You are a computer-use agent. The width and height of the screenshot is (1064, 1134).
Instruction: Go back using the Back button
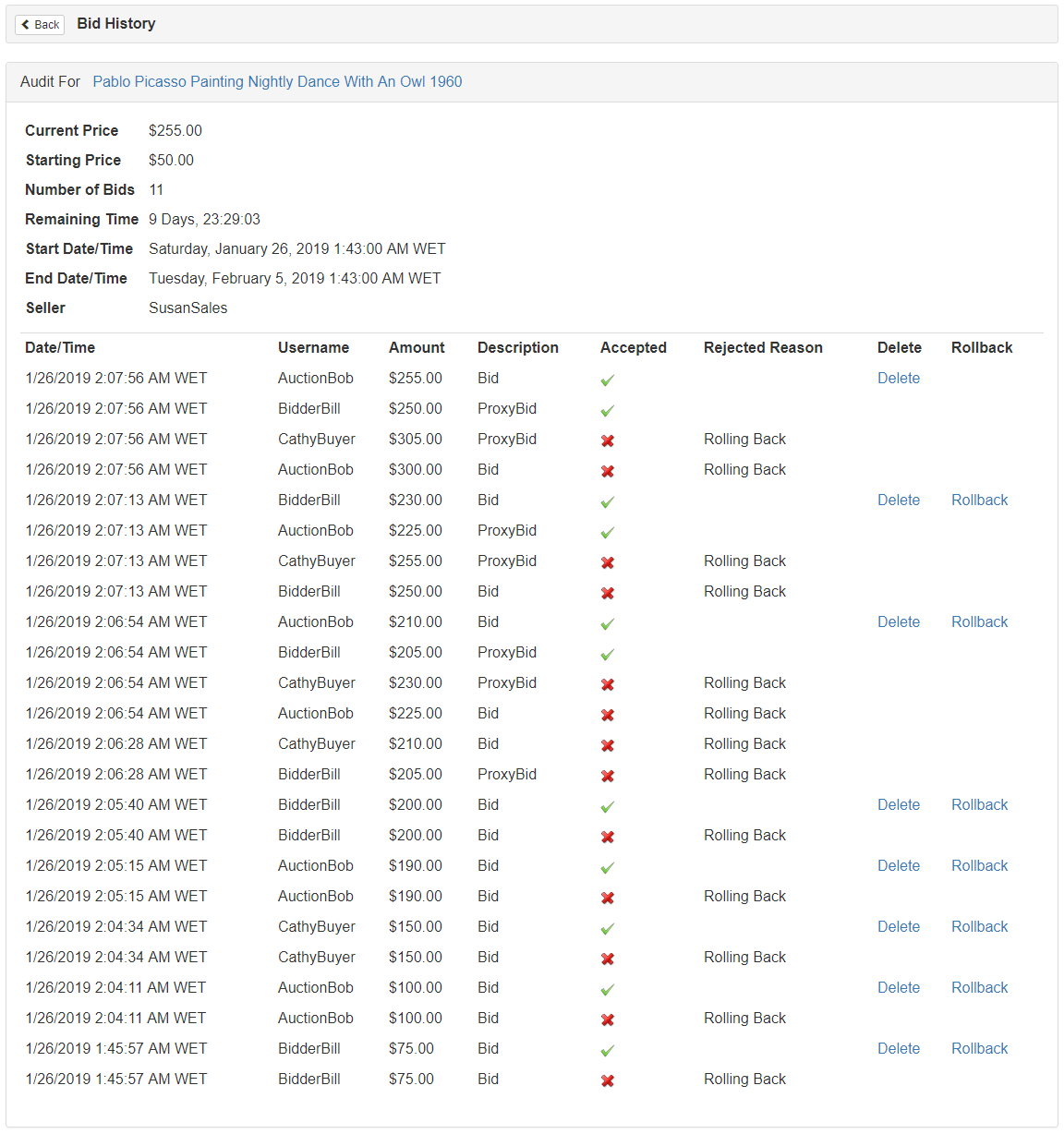pos(40,25)
